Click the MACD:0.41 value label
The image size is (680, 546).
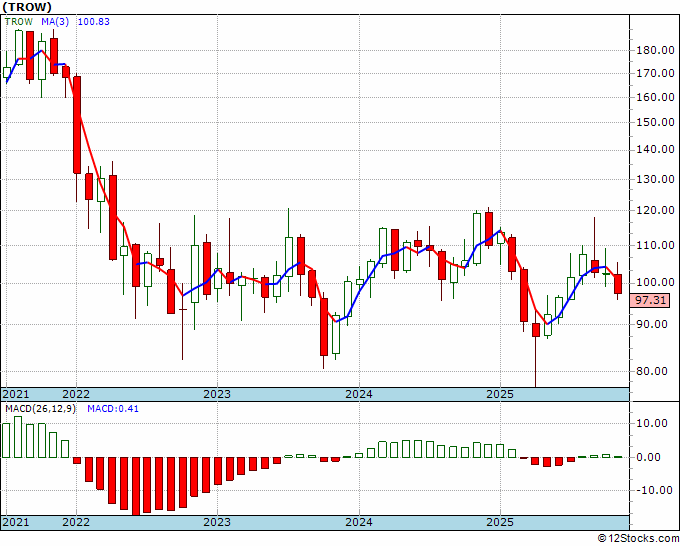point(113,409)
